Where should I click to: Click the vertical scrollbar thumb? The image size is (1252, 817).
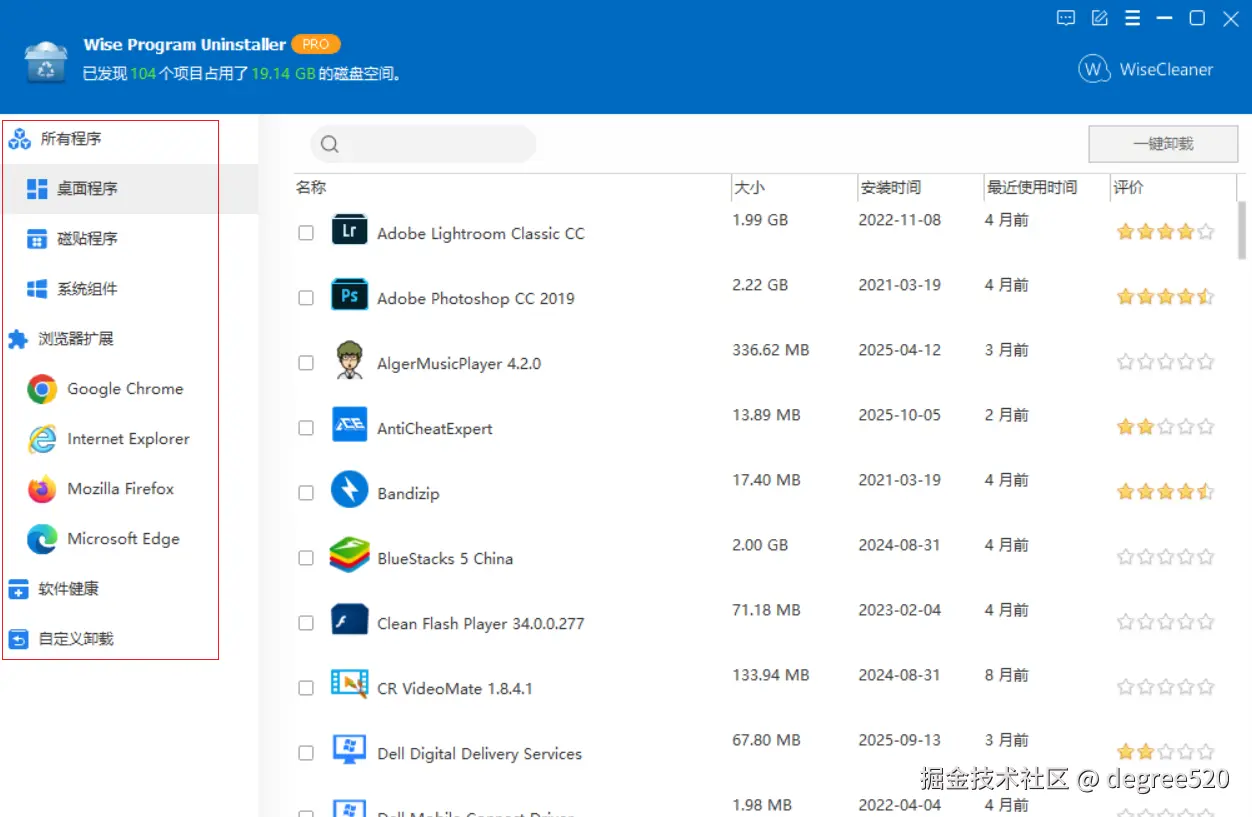tap(1242, 229)
